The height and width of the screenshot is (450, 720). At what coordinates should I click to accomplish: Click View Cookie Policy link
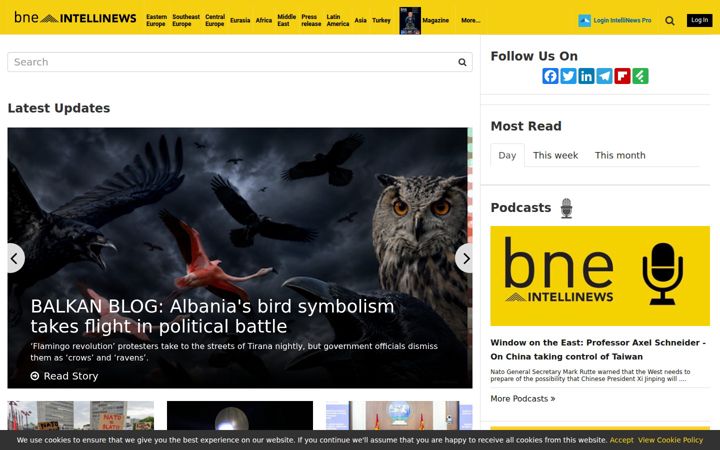(670, 440)
